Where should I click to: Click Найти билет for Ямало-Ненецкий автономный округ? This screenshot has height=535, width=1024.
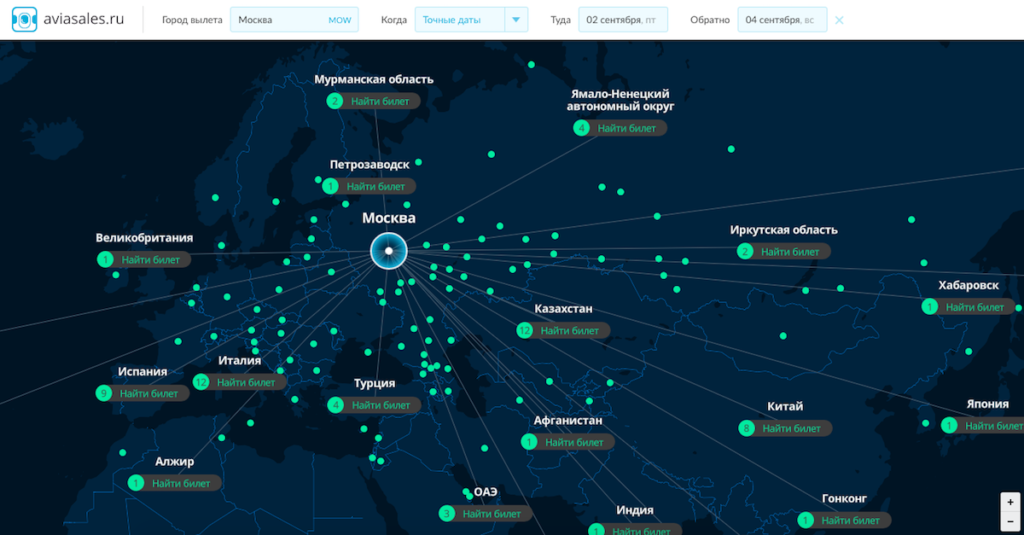627,128
